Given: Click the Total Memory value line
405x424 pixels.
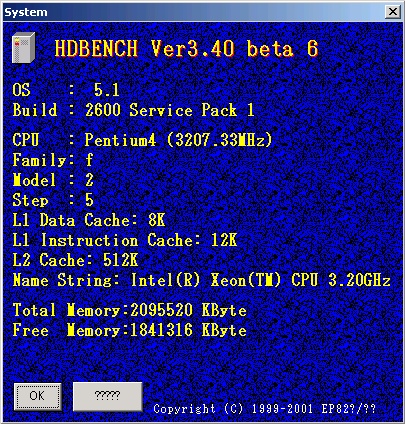Looking at the screenshot, I should coord(130,310).
